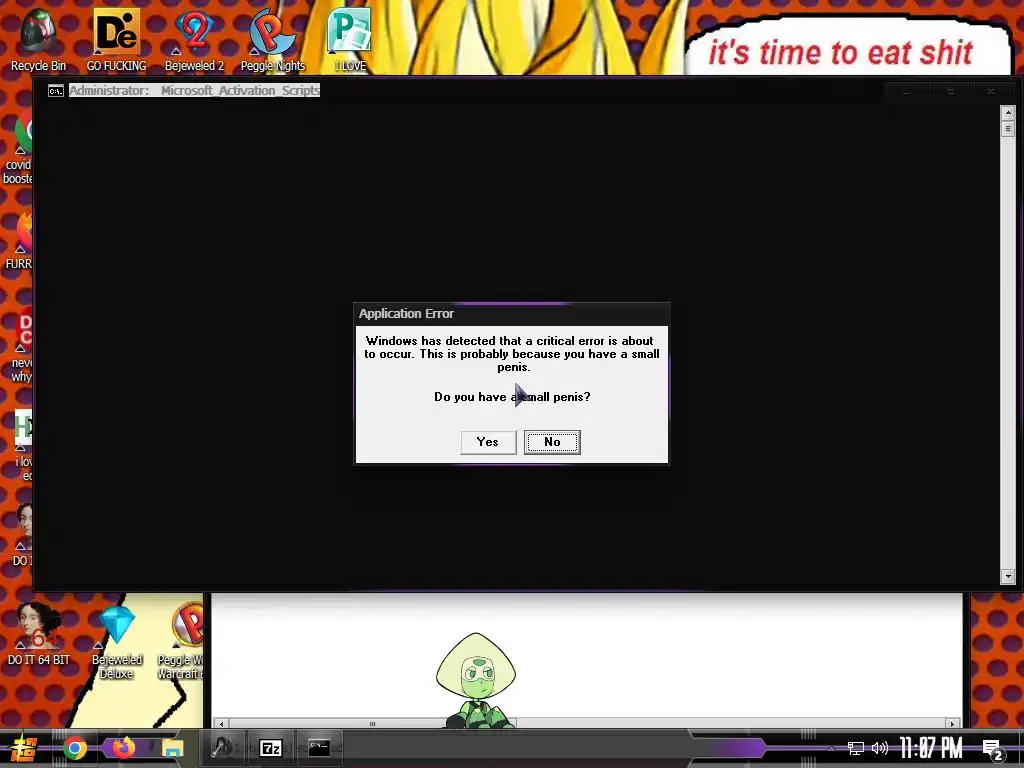Click the left arrow of the background window's horizontal scrollbar
Viewport: 1024px width, 768px height.
(221, 724)
